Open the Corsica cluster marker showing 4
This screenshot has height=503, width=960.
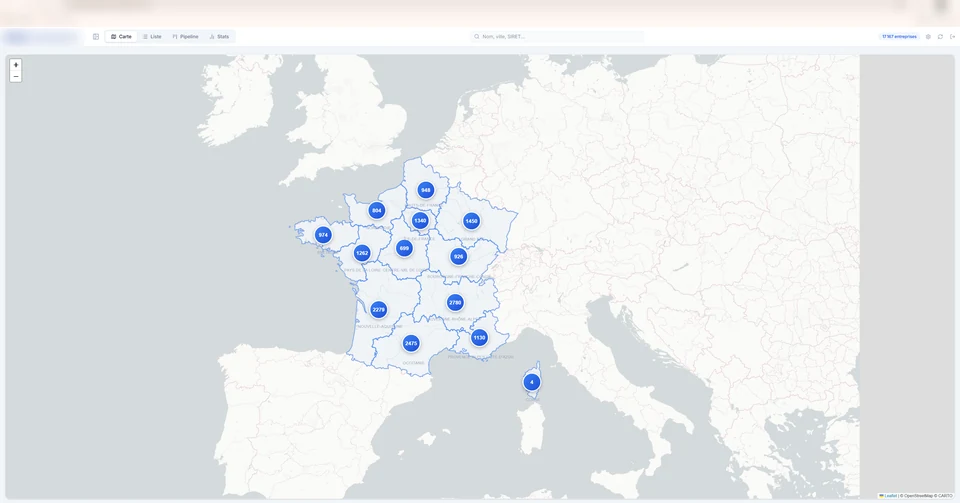coord(531,382)
